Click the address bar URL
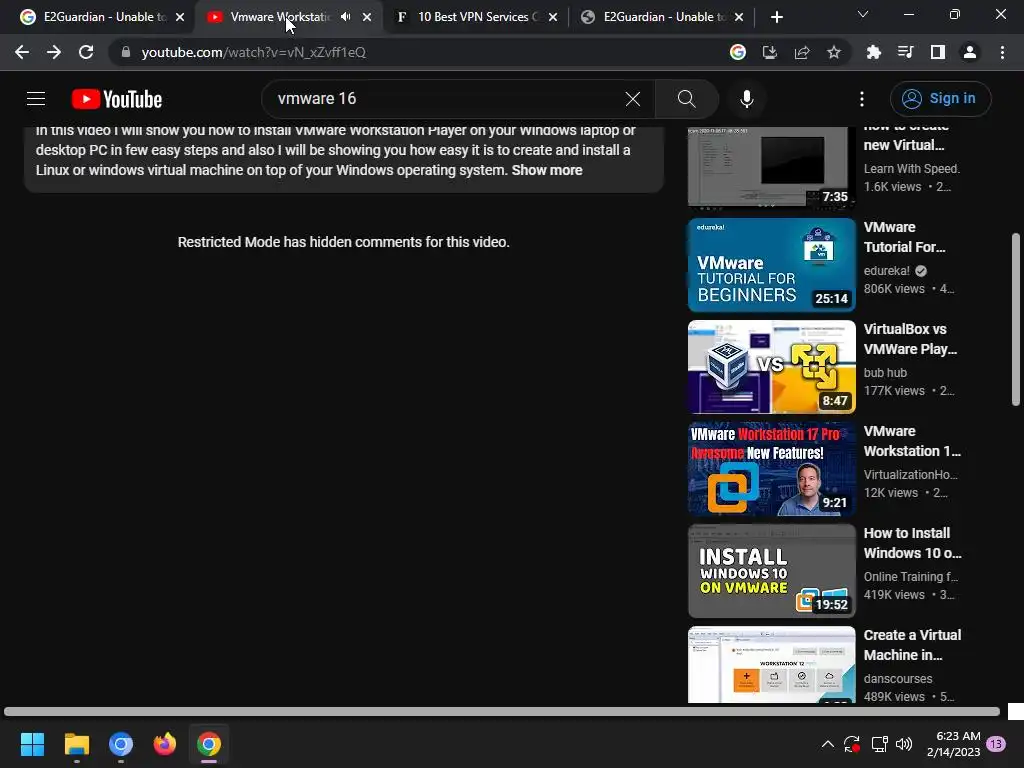Screen dimensions: 1024x768 253,52
